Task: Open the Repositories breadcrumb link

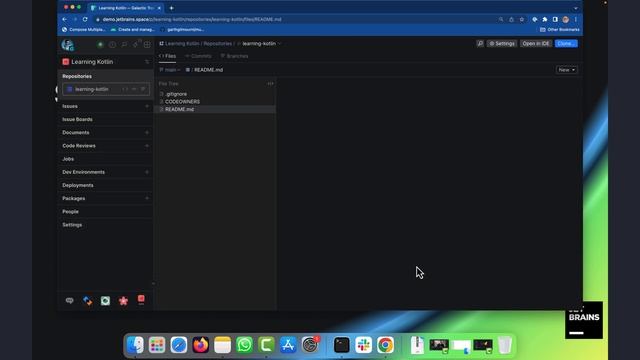Action: point(218,44)
